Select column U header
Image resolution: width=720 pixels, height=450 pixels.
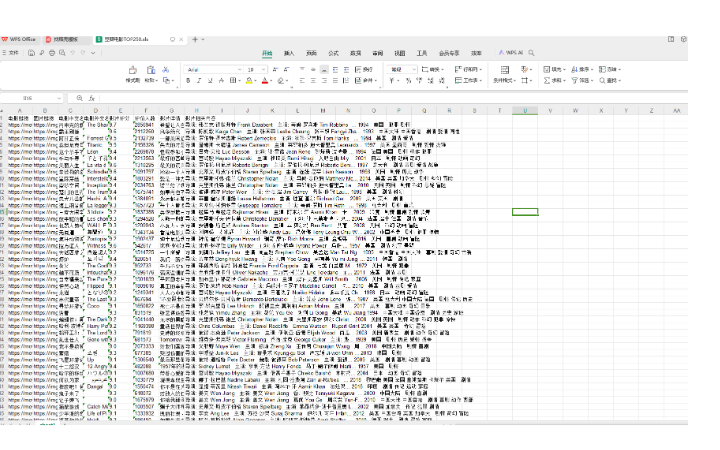(525, 111)
